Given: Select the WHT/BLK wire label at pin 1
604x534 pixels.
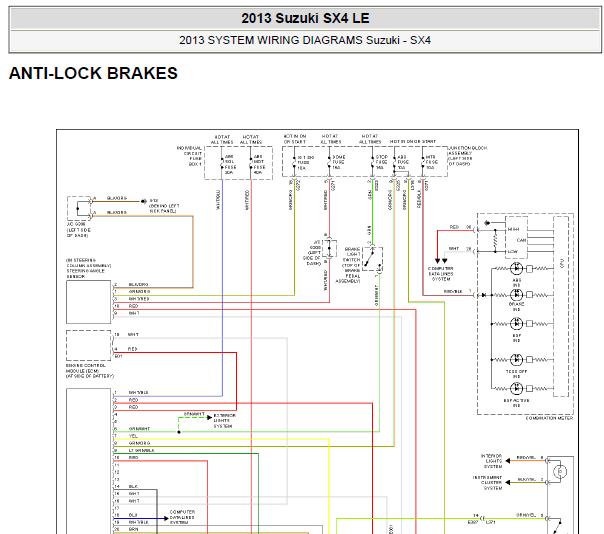Looking at the screenshot, I should pyautogui.click(x=138, y=393).
